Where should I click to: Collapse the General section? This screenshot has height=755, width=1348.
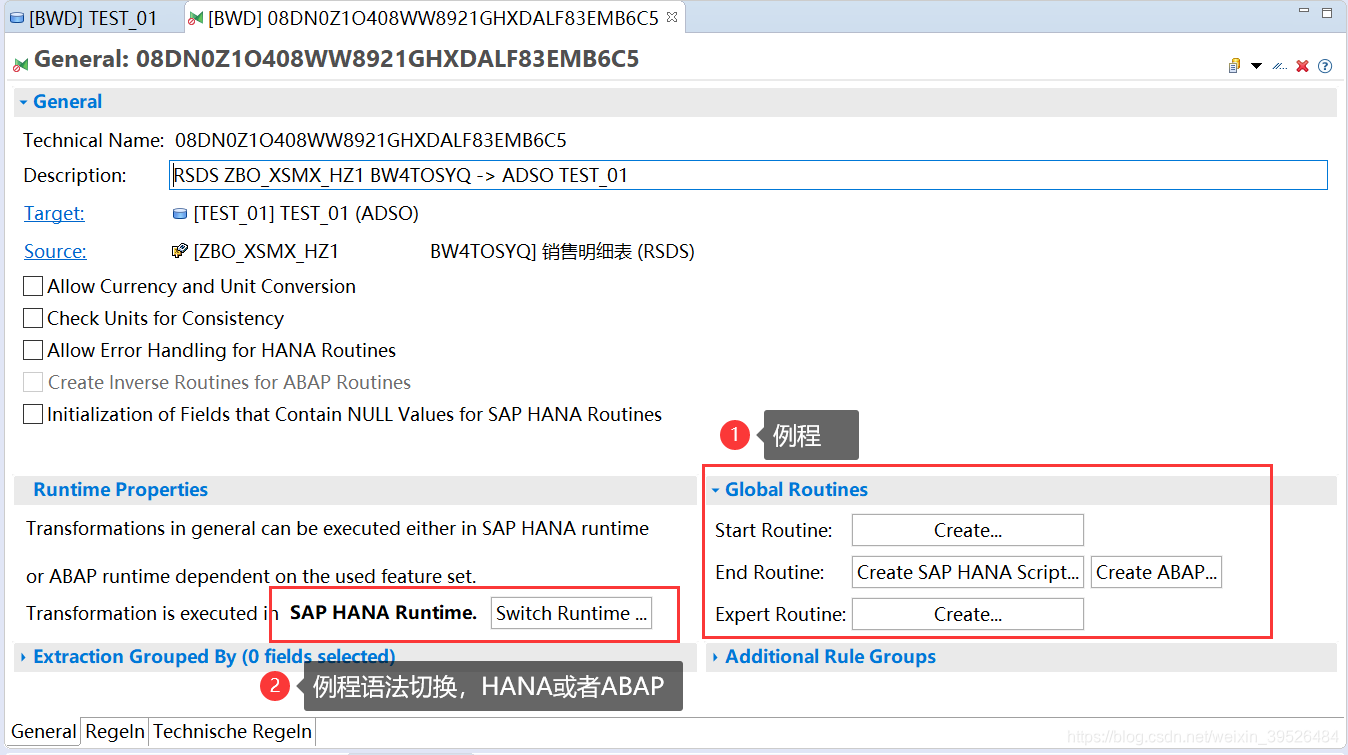coord(22,102)
